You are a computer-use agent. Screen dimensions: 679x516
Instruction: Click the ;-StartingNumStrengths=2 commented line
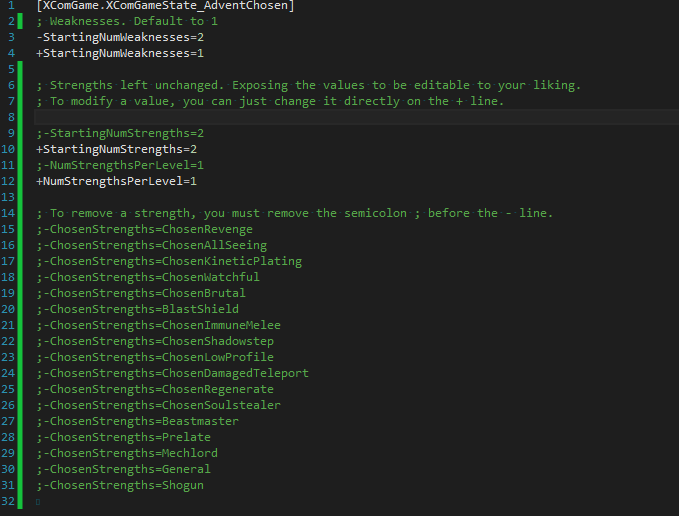coord(120,133)
